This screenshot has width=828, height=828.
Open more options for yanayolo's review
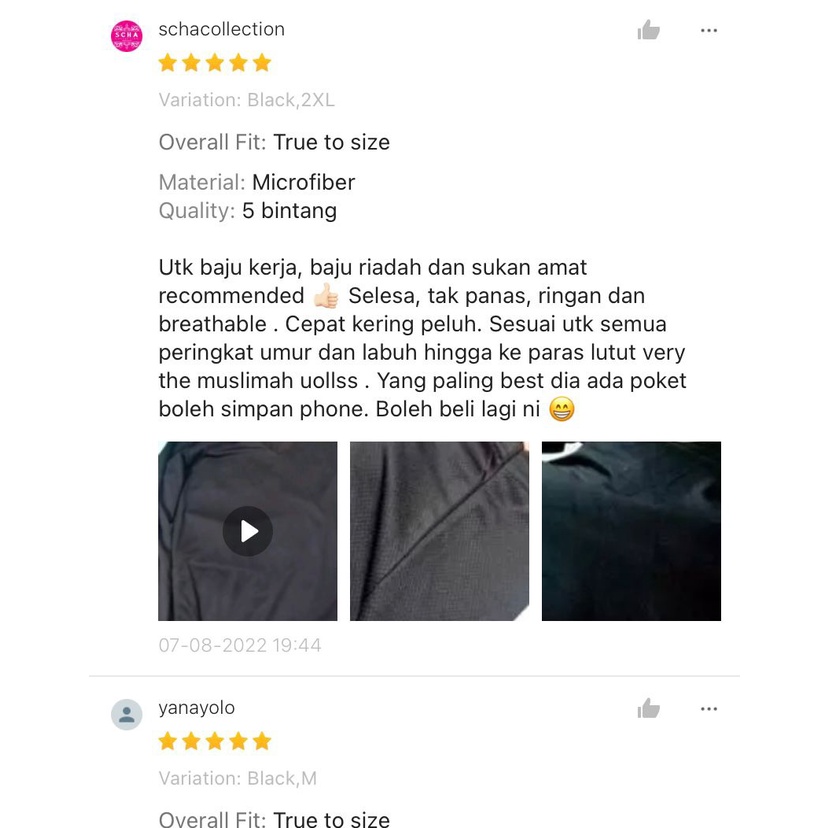[x=709, y=709]
